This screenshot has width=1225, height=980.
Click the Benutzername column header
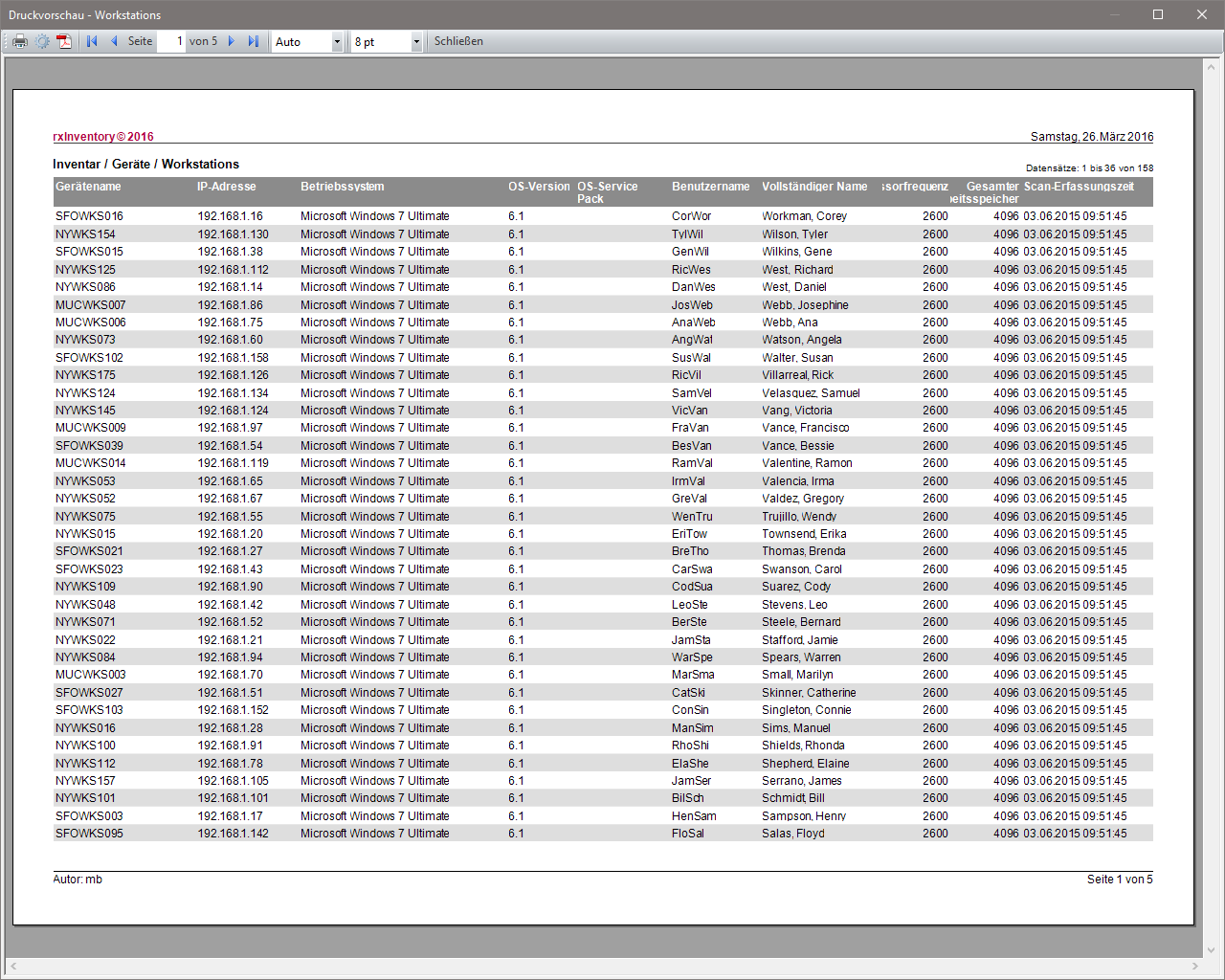pyautogui.click(x=710, y=187)
